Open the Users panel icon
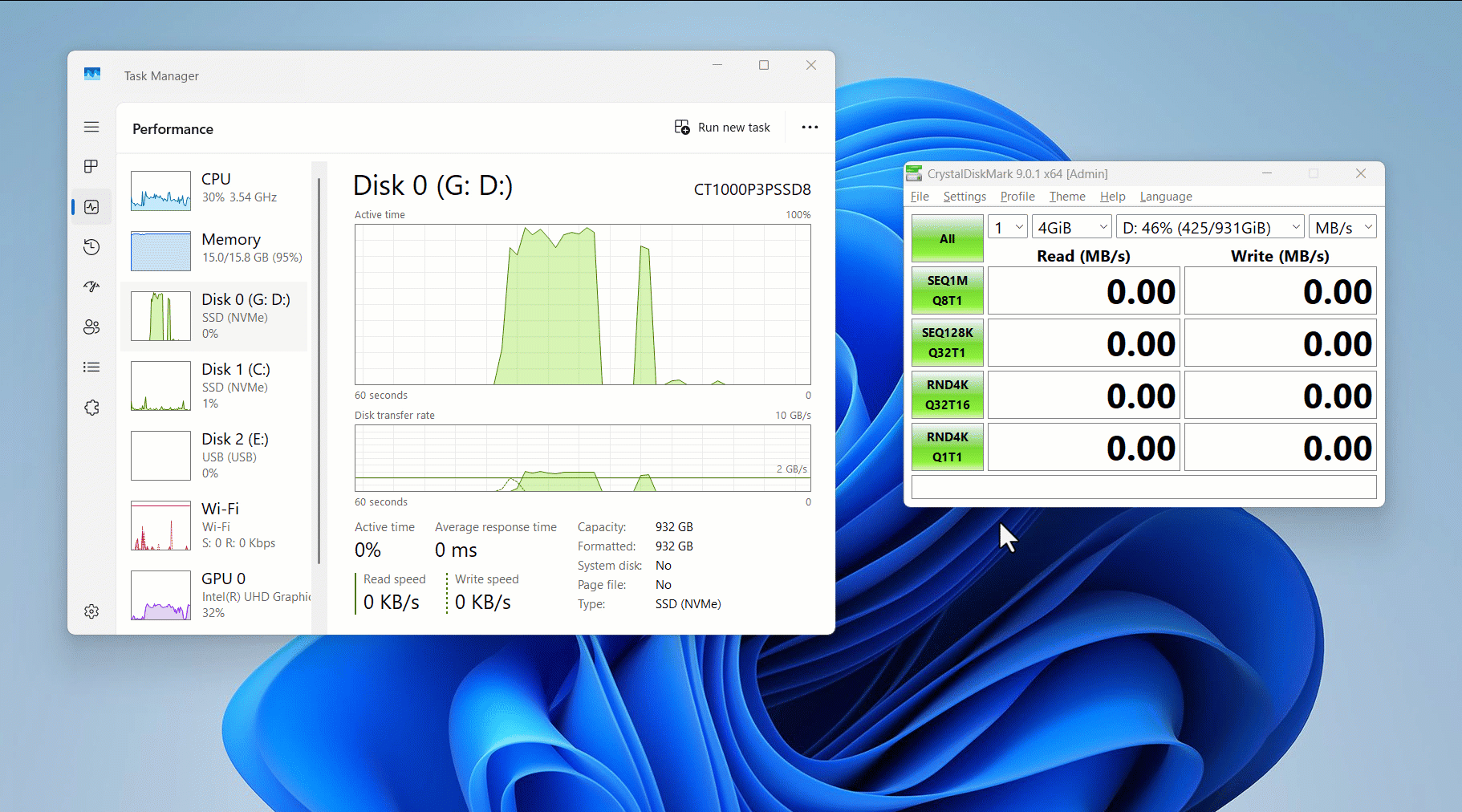Screen dimensions: 1462x812 [x=91, y=327]
